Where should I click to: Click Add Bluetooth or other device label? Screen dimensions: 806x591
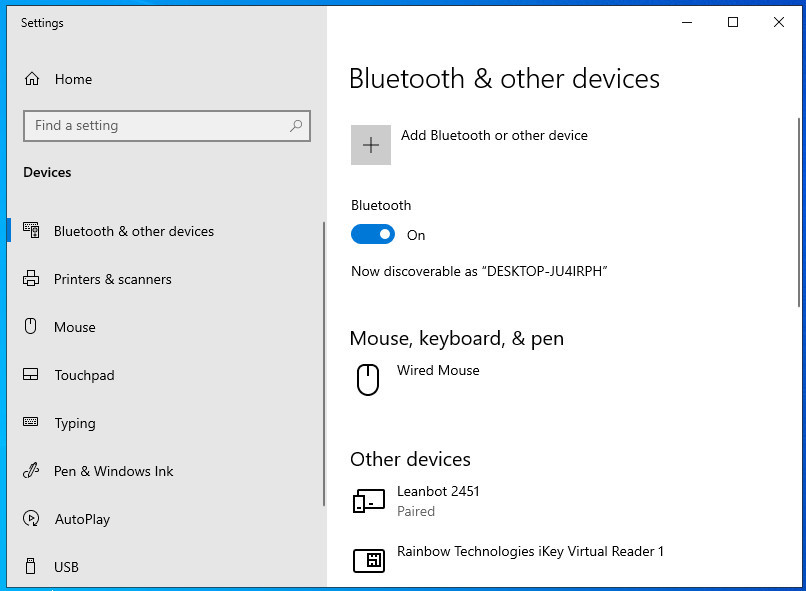point(494,135)
